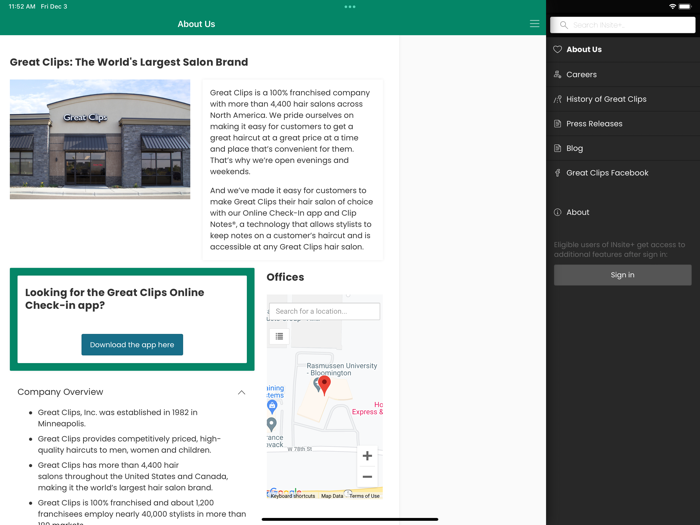Click the Great Clips storefront photo
The image size is (700, 525).
(100, 139)
